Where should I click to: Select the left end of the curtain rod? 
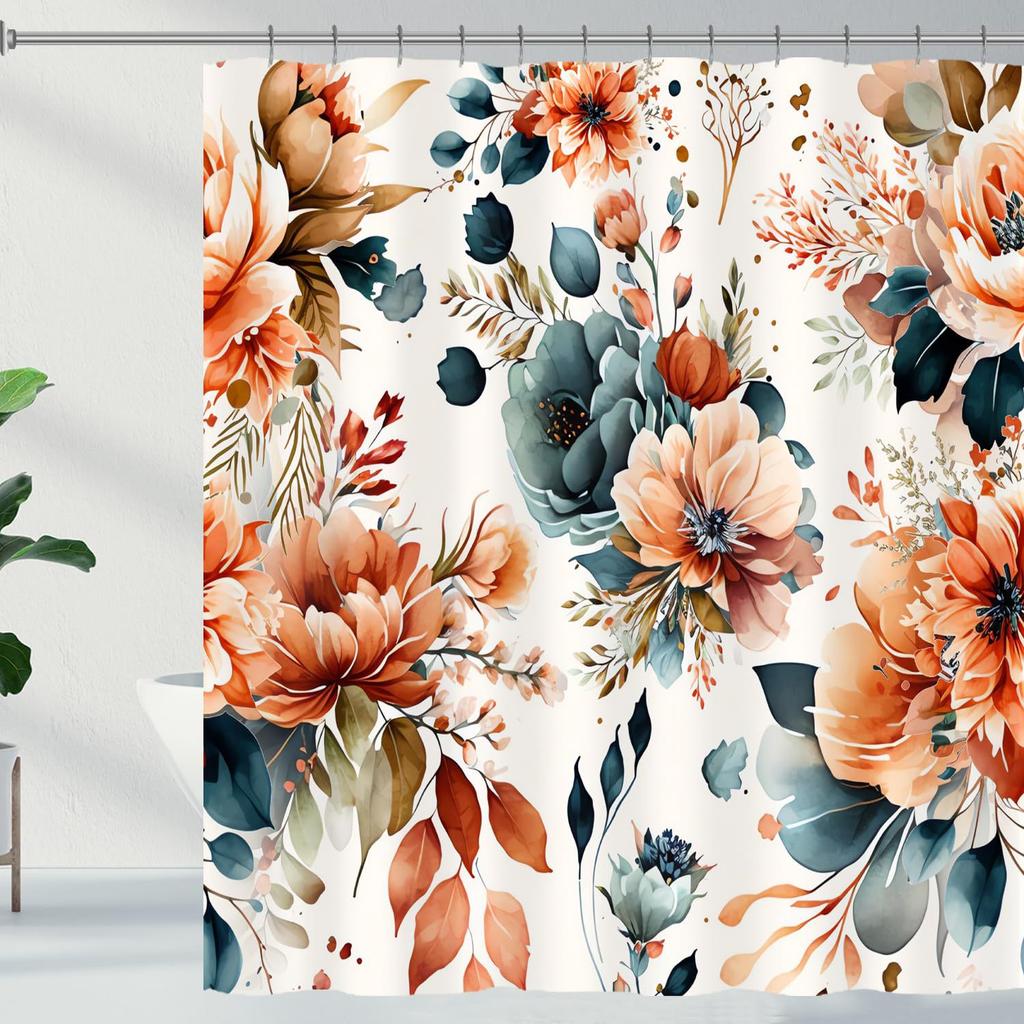coord(8,38)
